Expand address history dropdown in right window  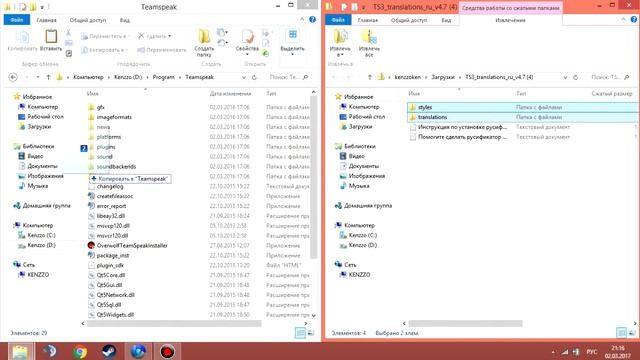pos(565,77)
